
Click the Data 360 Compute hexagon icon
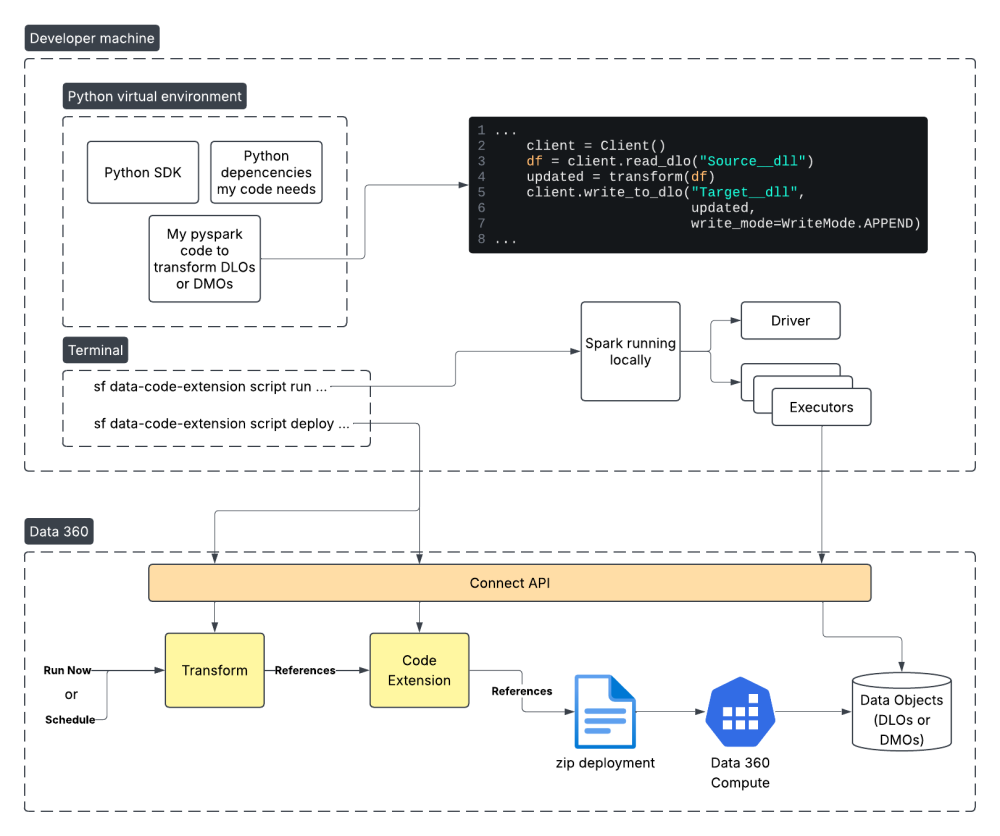pos(740,712)
